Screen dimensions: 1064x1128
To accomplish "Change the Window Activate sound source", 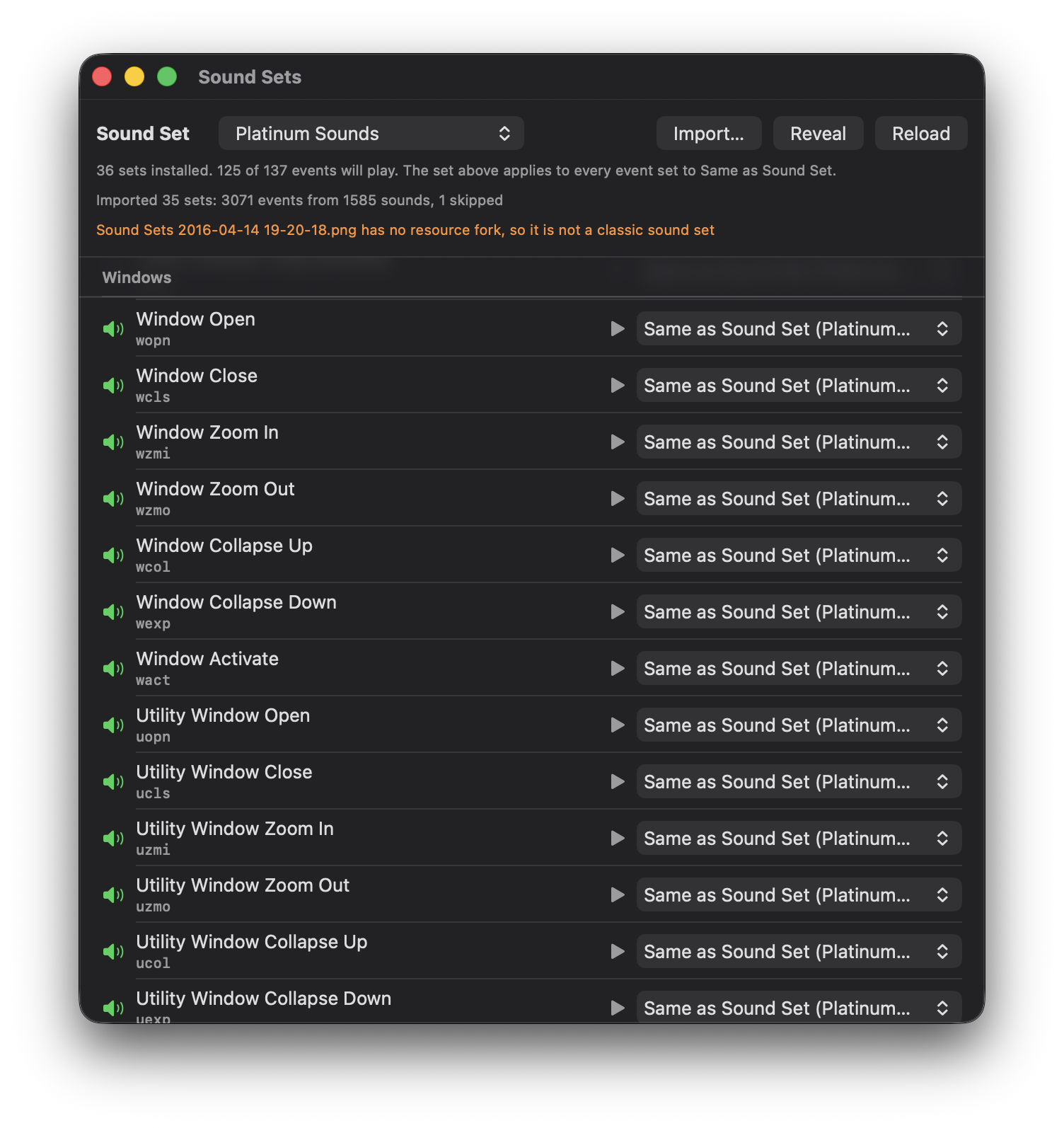I will tap(799, 669).
